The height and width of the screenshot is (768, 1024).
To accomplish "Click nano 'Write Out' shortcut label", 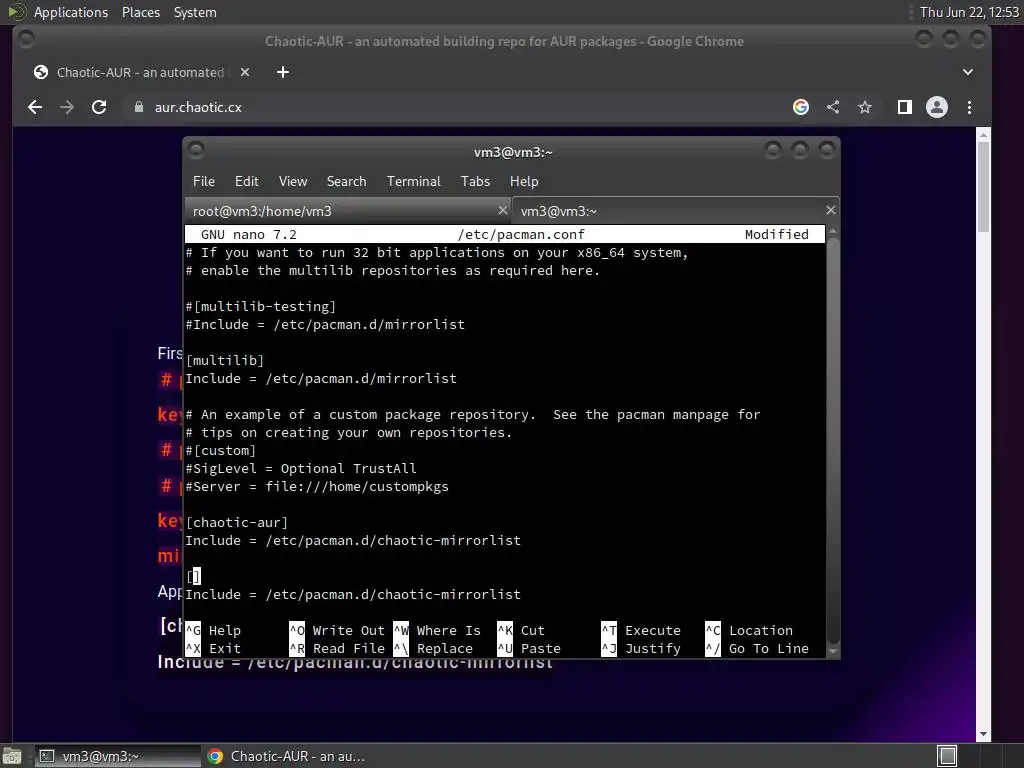I will (x=348, y=631).
